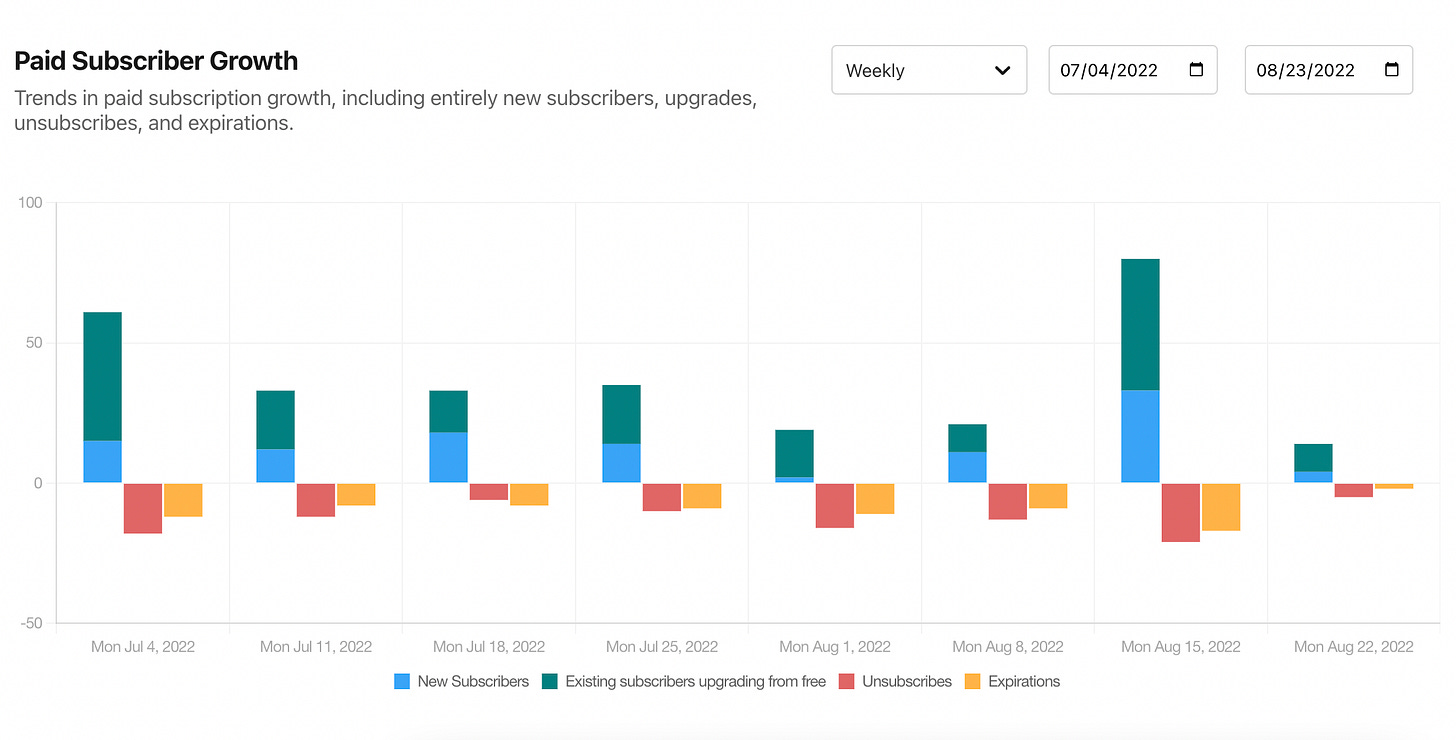Image resolution: width=1456 pixels, height=740 pixels.
Task: Click the Mon Aug 15 axis label
Action: (1180, 646)
